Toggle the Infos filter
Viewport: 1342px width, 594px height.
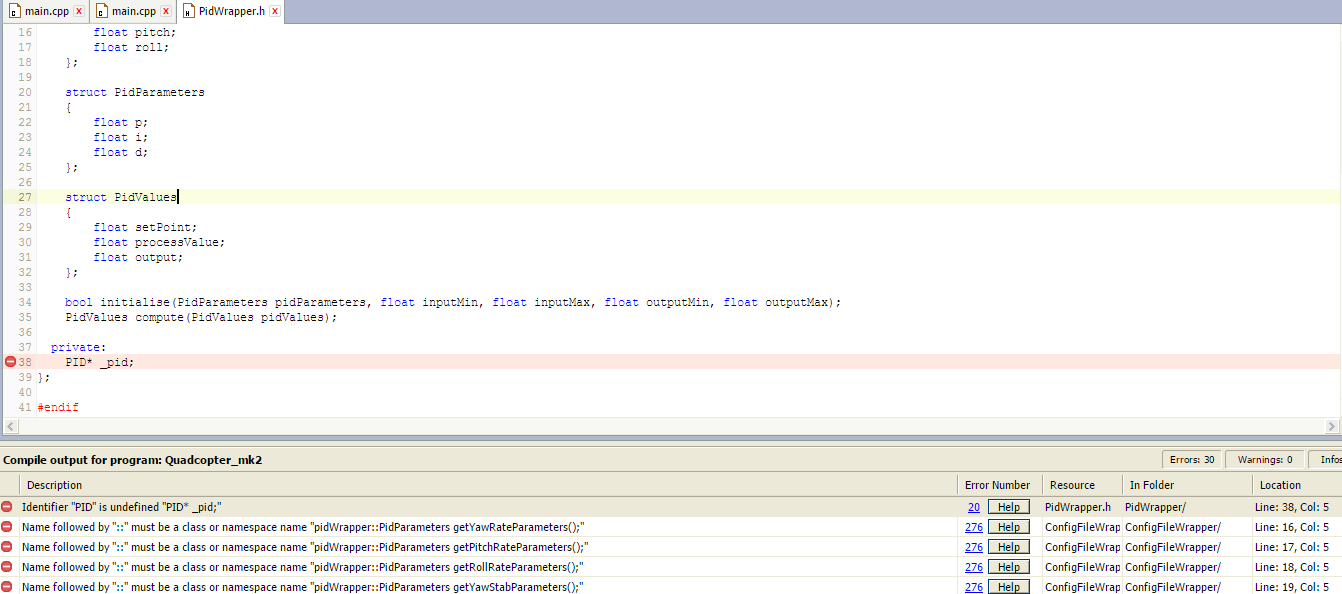pos(1328,460)
